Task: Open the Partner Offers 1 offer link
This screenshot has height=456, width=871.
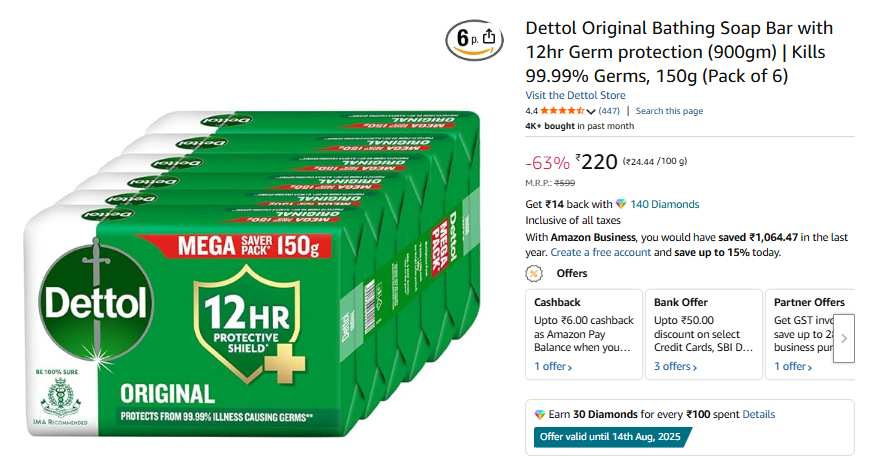Action: pos(794,367)
